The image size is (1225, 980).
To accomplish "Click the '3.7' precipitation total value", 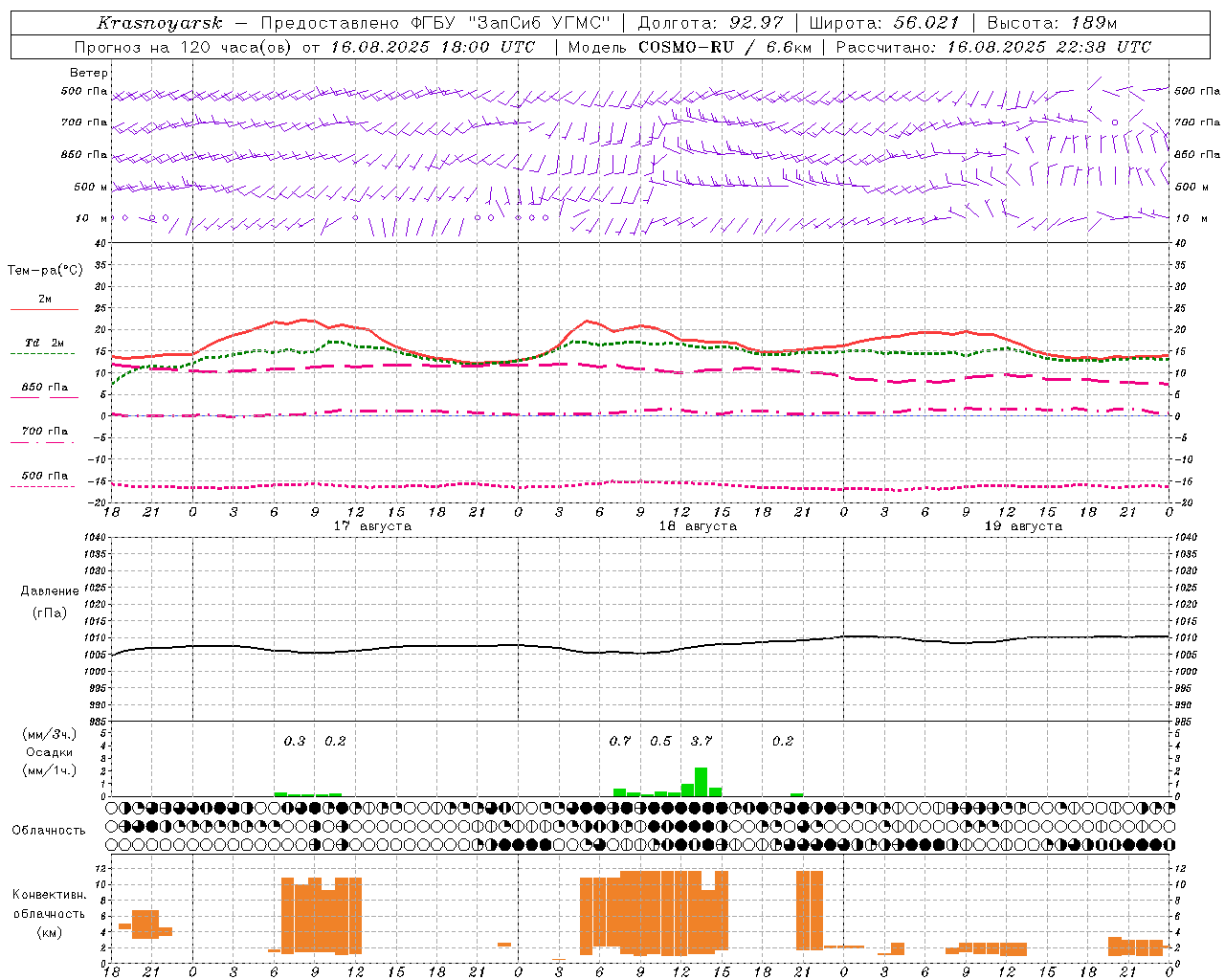I will click(x=702, y=741).
